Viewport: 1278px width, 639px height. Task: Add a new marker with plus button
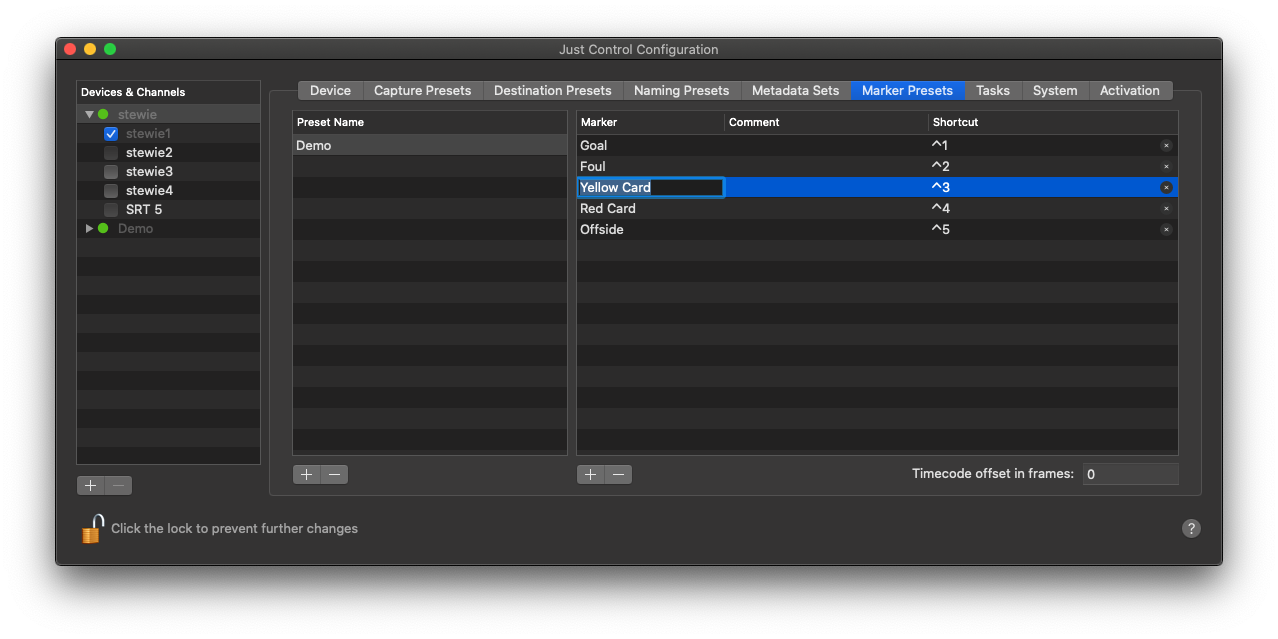point(591,474)
